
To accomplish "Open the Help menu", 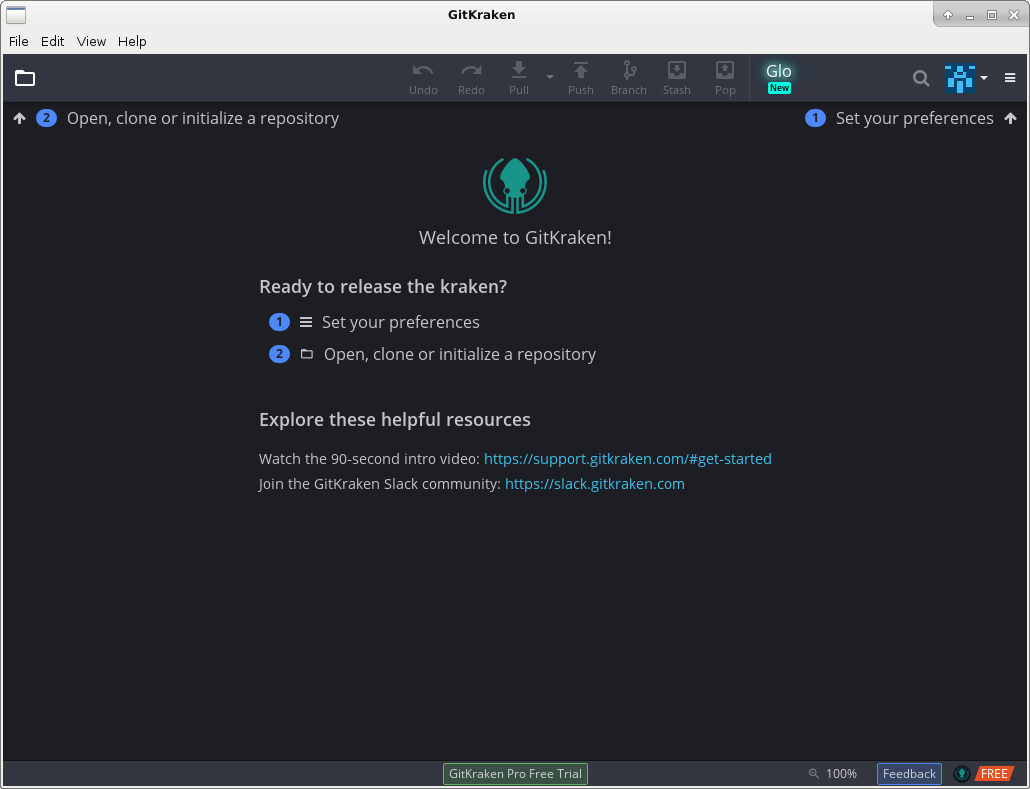I will pos(132,41).
